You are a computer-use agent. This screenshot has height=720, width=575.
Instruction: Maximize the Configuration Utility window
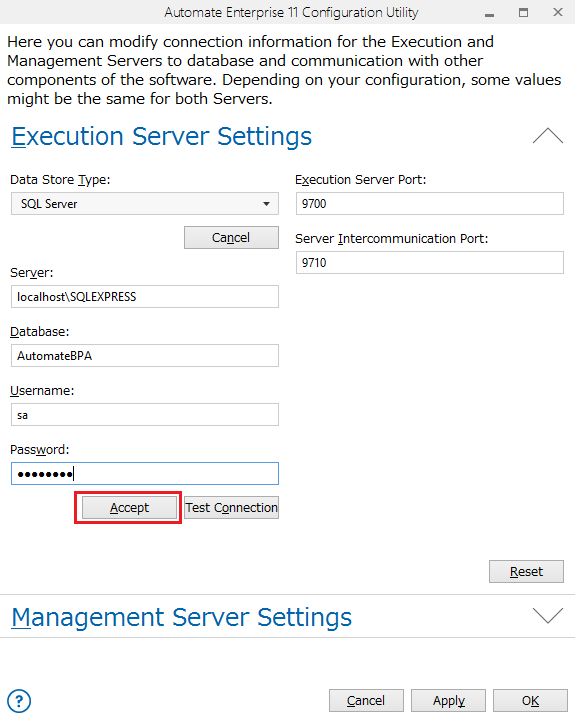[524, 12]
